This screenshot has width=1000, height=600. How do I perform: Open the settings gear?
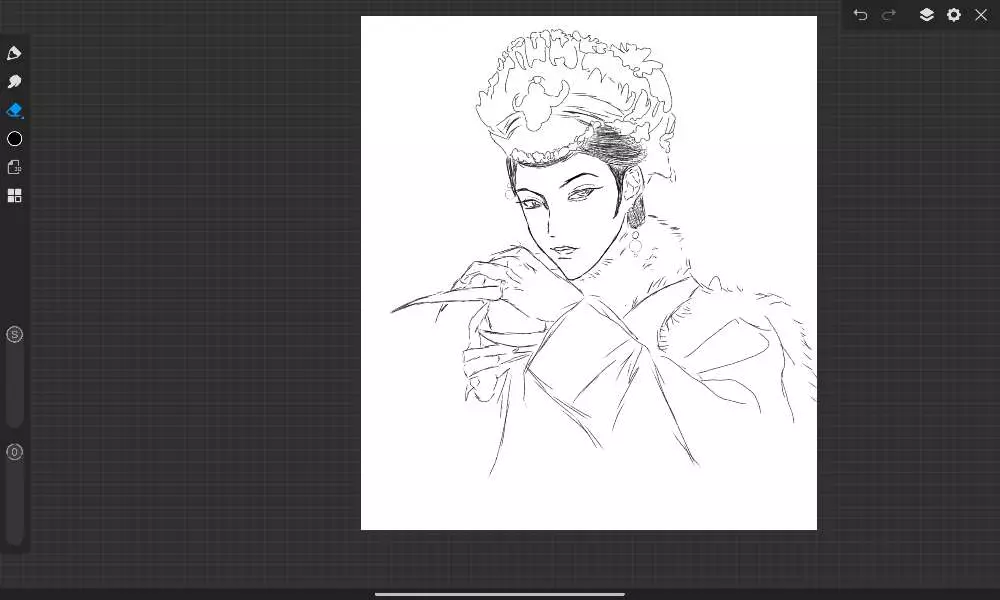pos(953,15)
